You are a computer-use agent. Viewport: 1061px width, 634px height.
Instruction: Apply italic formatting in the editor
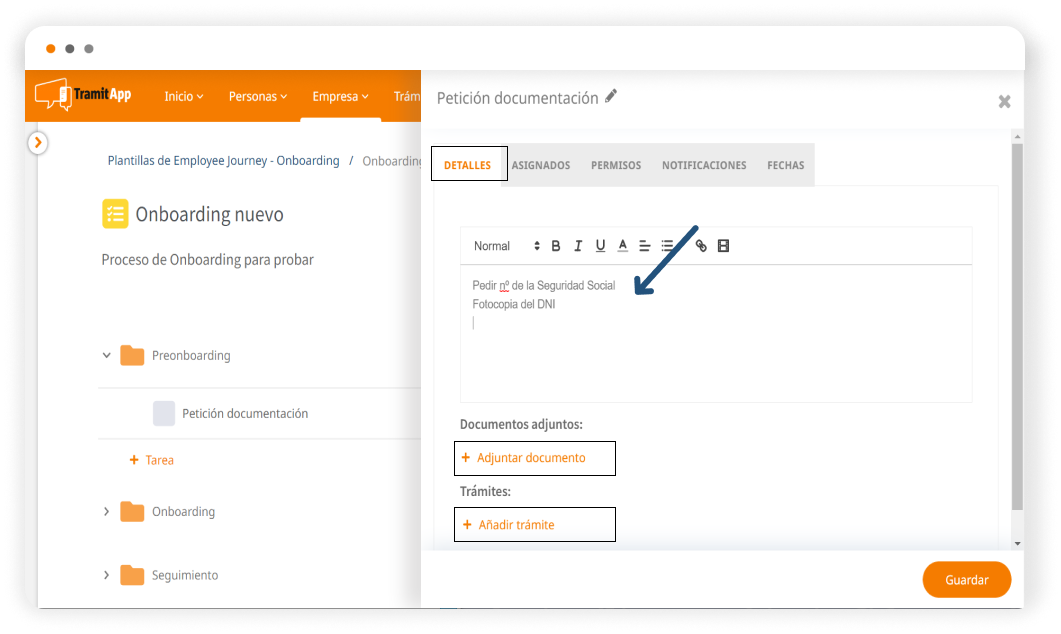(x=578, y=246)
